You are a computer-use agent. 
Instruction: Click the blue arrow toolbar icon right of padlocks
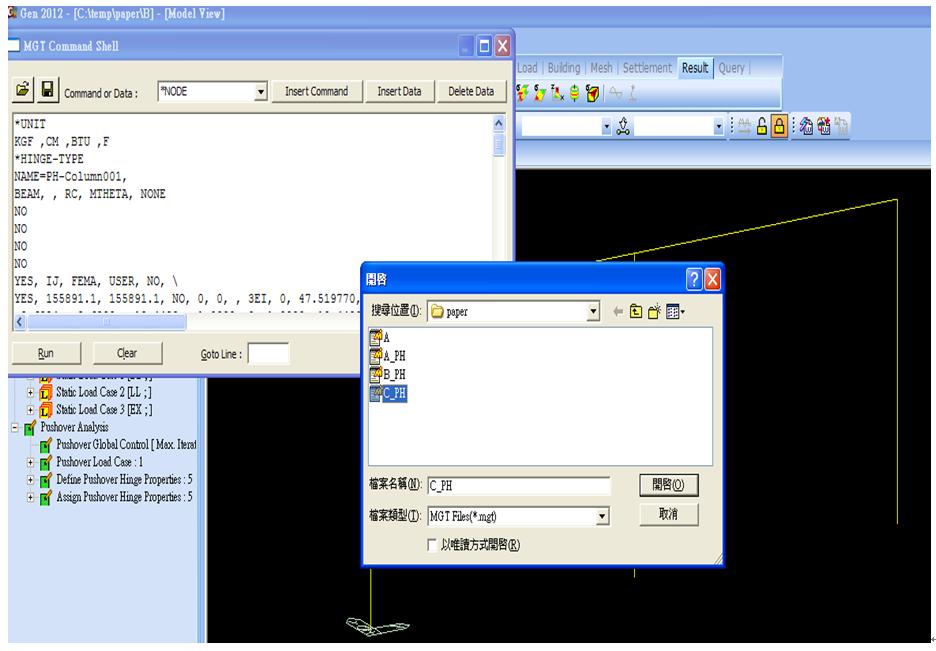pos(806,126)
